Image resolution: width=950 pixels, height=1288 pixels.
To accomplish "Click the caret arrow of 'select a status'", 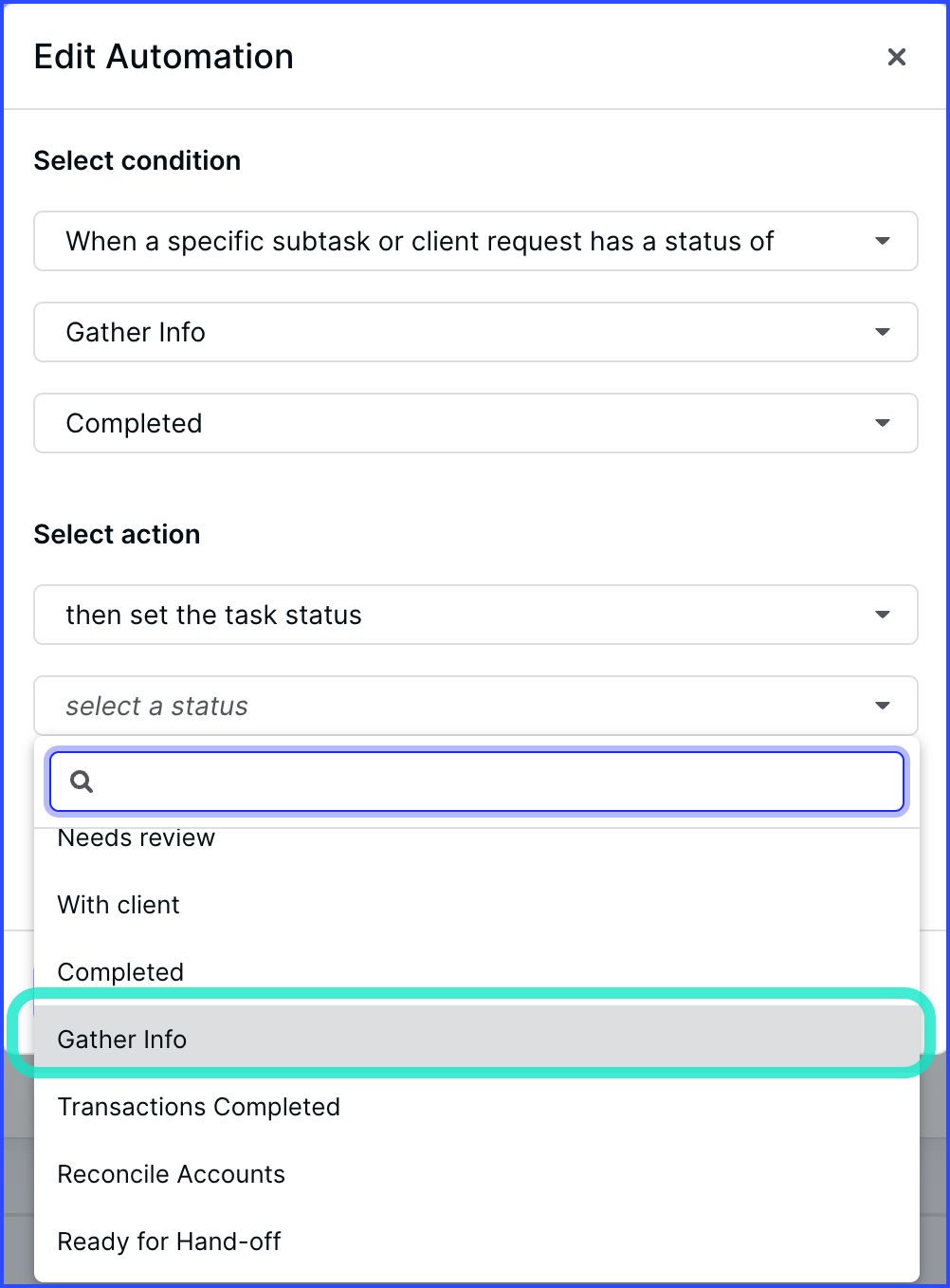I will (x=883, y=706).
